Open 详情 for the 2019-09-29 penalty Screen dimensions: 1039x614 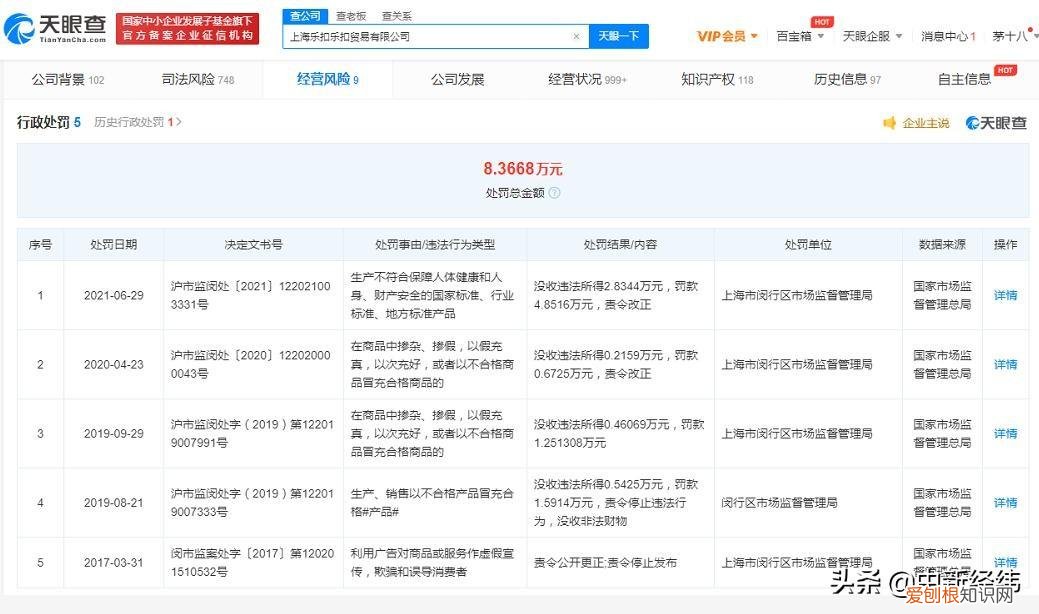pos(1005,433)
